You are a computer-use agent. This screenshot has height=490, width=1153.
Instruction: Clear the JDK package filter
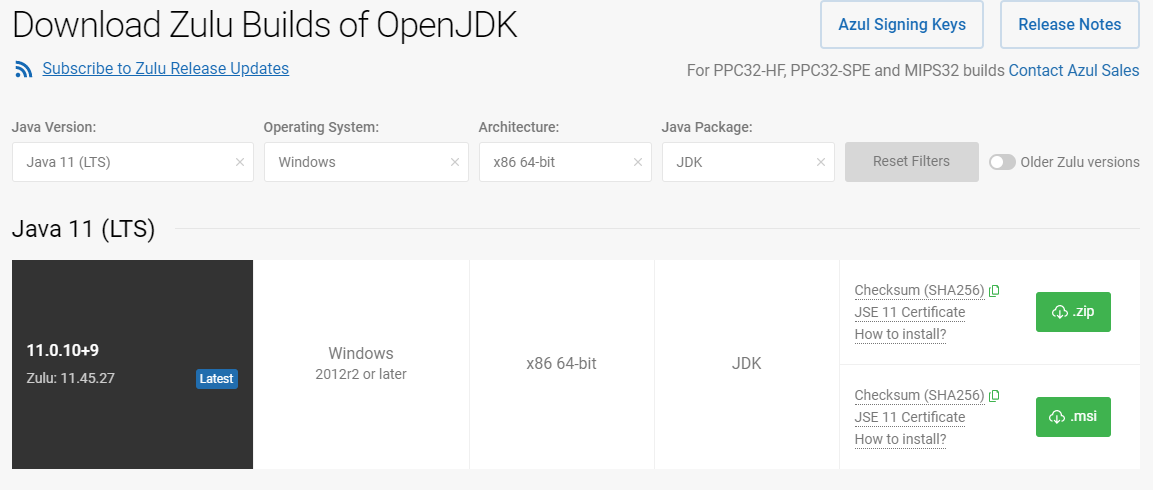coord(821,162)
